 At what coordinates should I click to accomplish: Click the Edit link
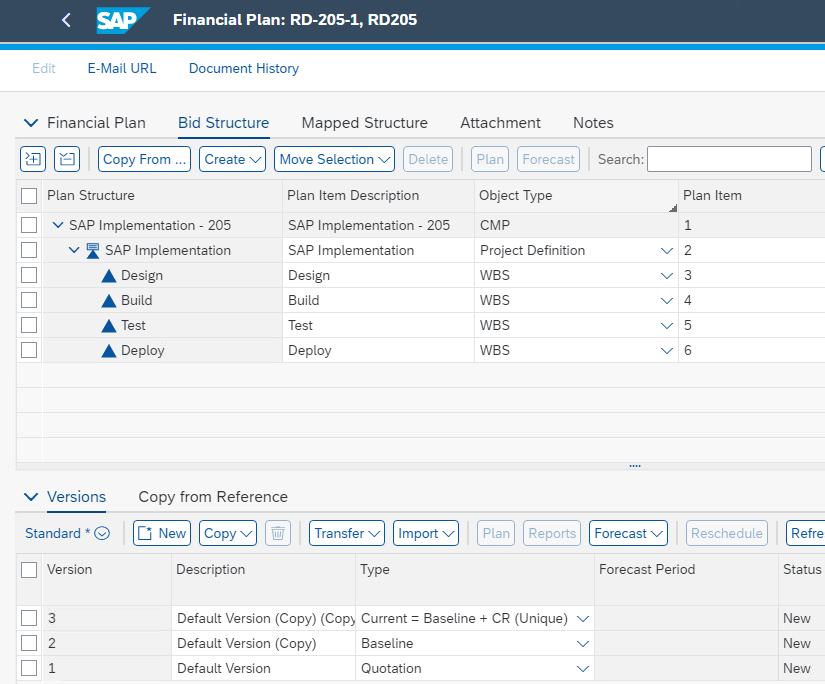[x=44, y=68]
